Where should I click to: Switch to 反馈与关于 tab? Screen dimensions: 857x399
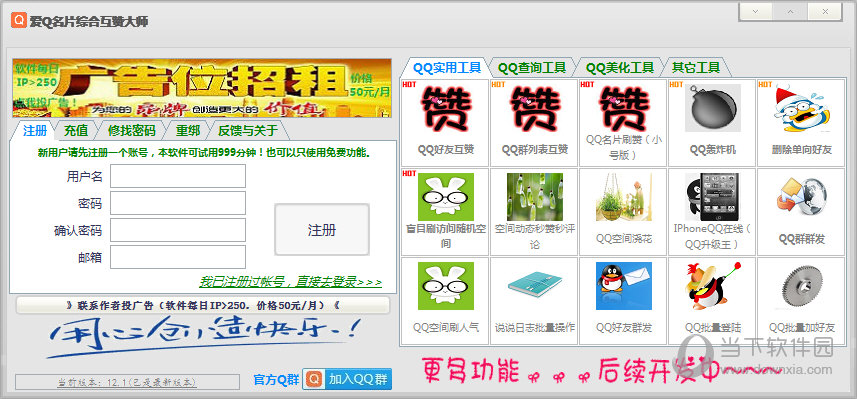click(x=248, y=131)
